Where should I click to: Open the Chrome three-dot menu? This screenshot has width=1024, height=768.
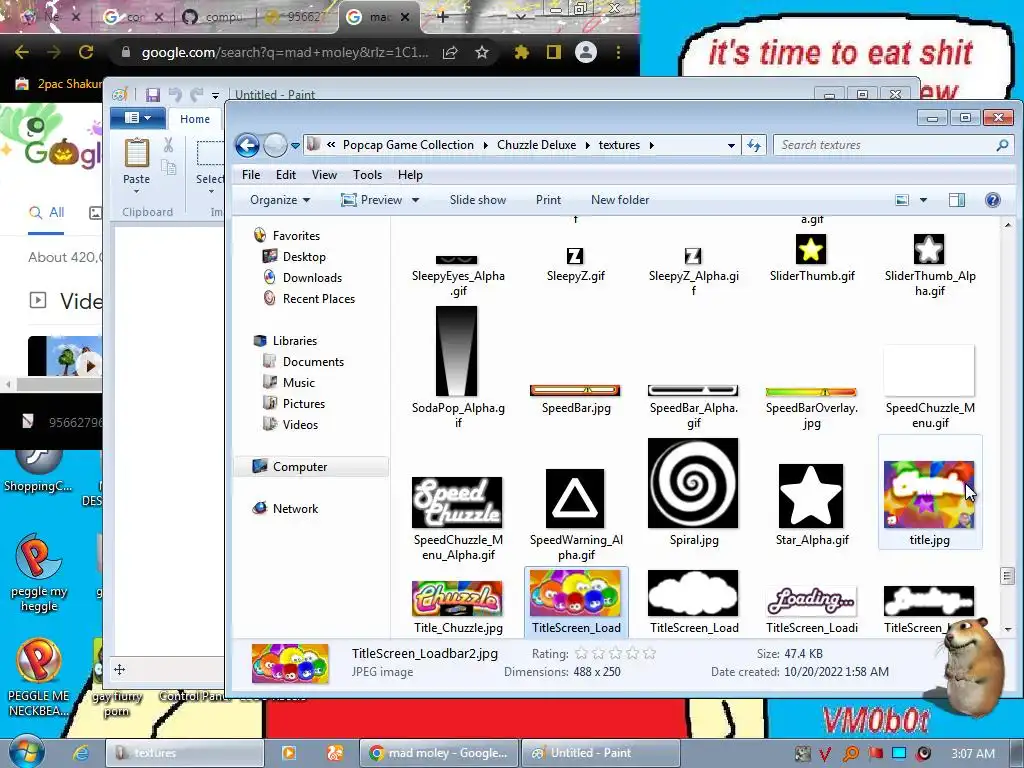(618, 52)
